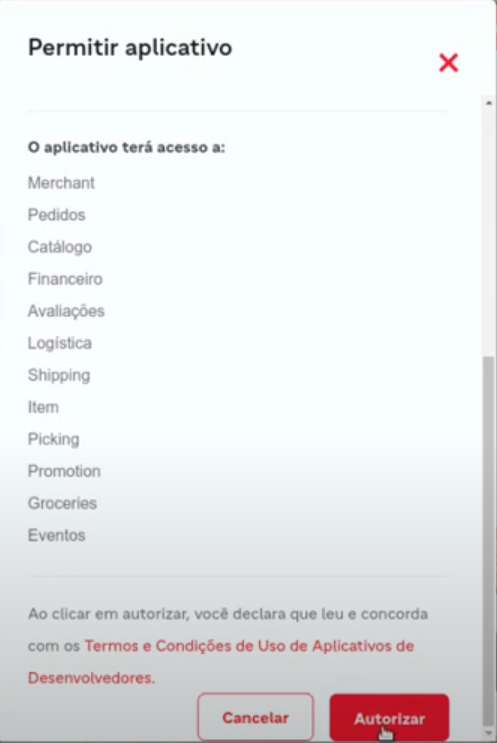Click the Catálogo permission item

click(60, 247)
